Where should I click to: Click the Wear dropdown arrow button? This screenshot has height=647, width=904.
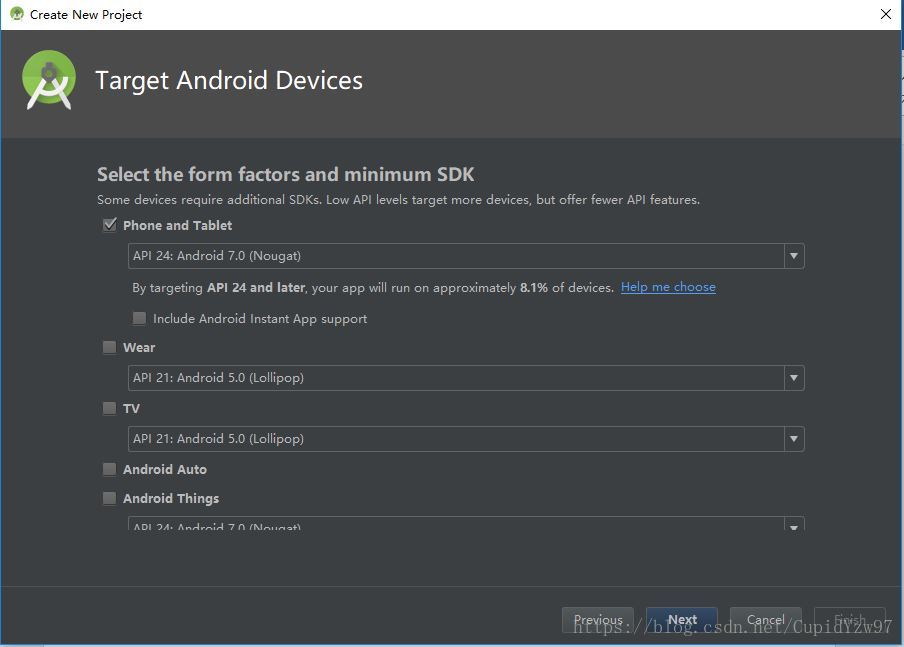click(794, 378)
